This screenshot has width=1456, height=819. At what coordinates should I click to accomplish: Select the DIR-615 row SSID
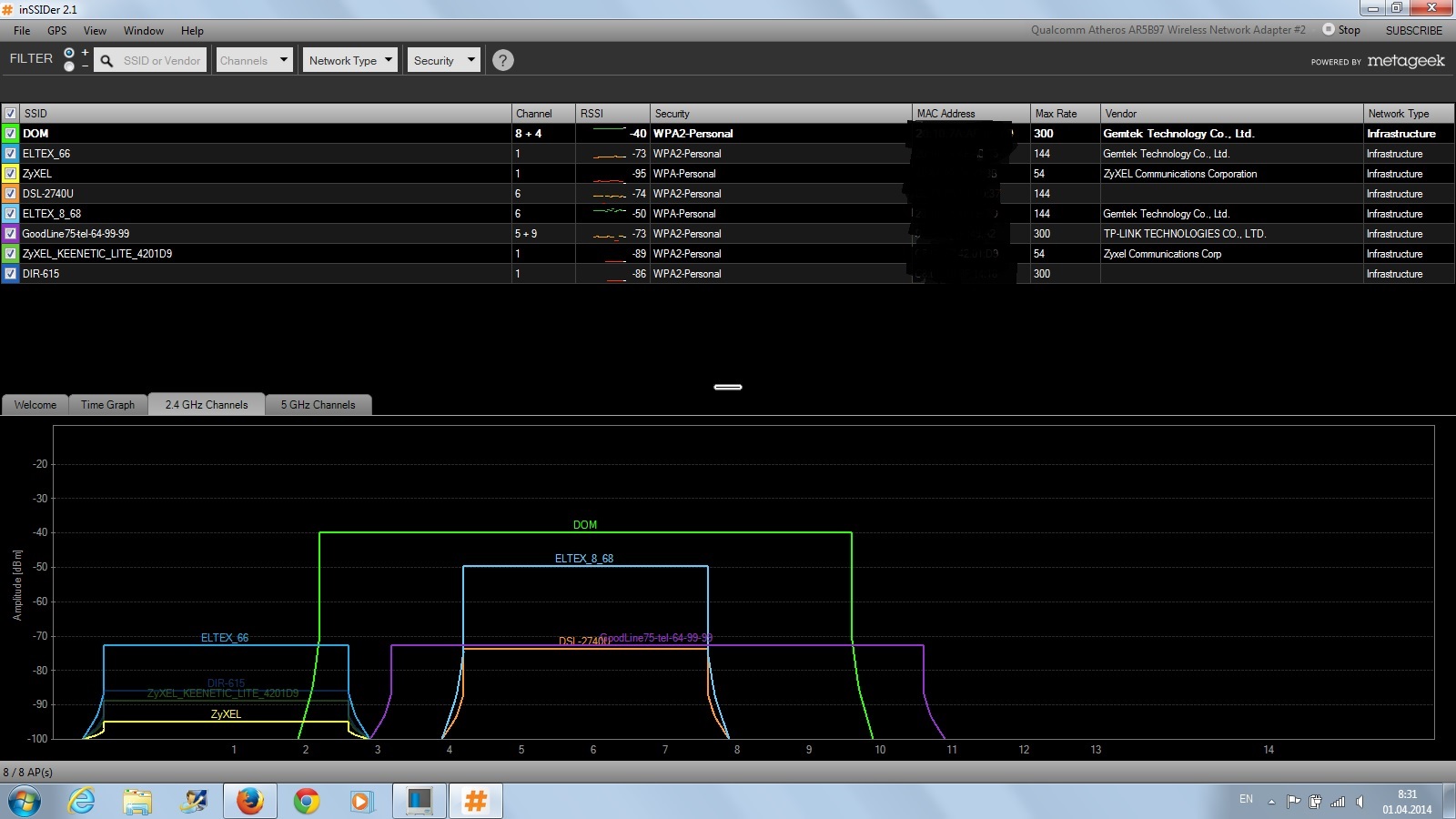(41, 273)
